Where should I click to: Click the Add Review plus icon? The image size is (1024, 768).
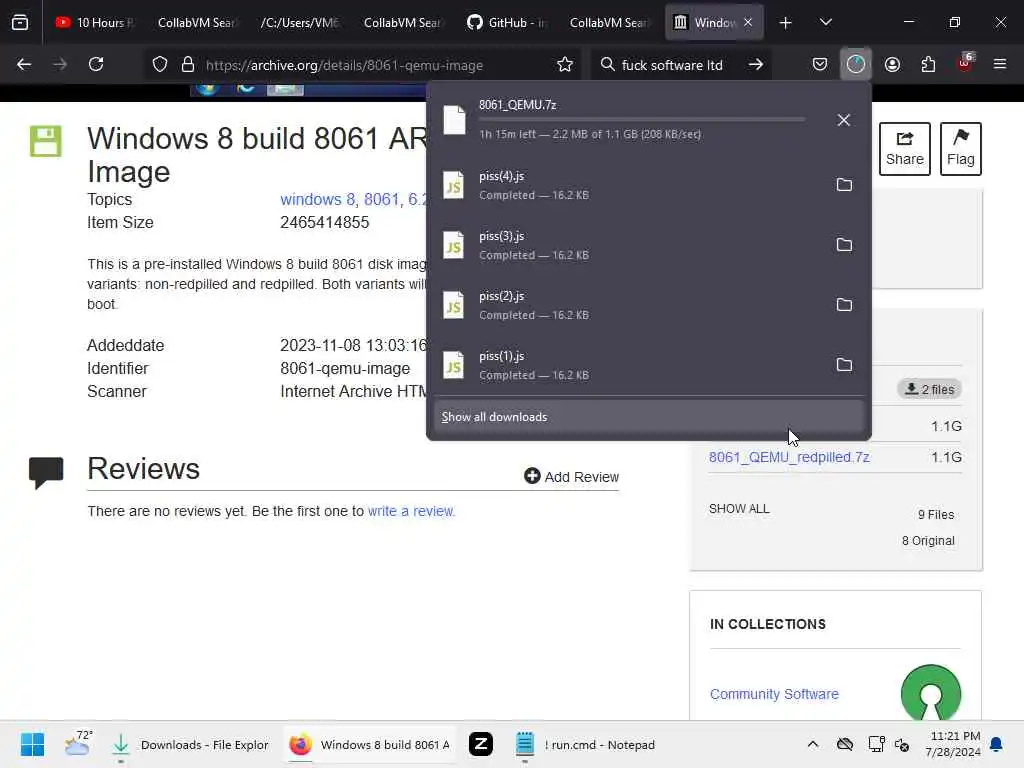tap(532, 476)
